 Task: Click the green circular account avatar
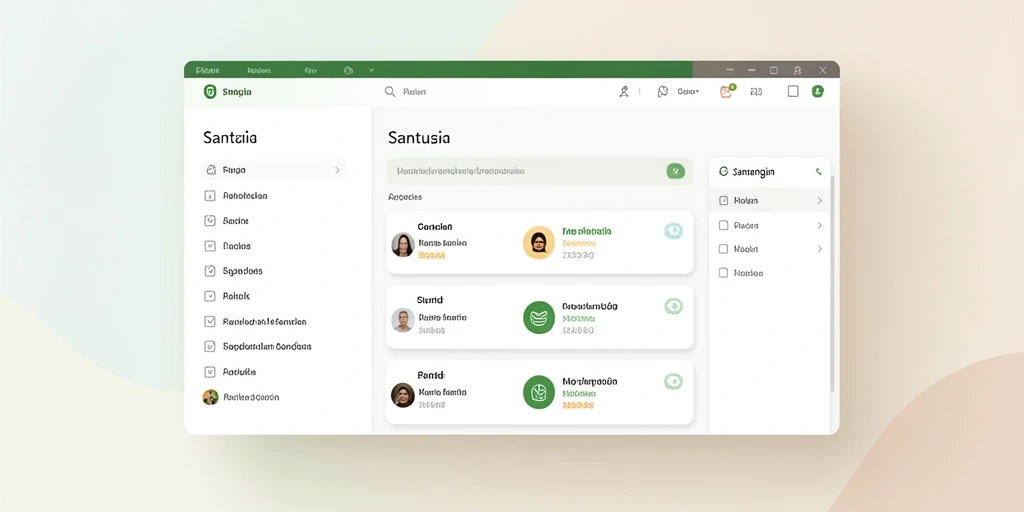tap(818, 91)
